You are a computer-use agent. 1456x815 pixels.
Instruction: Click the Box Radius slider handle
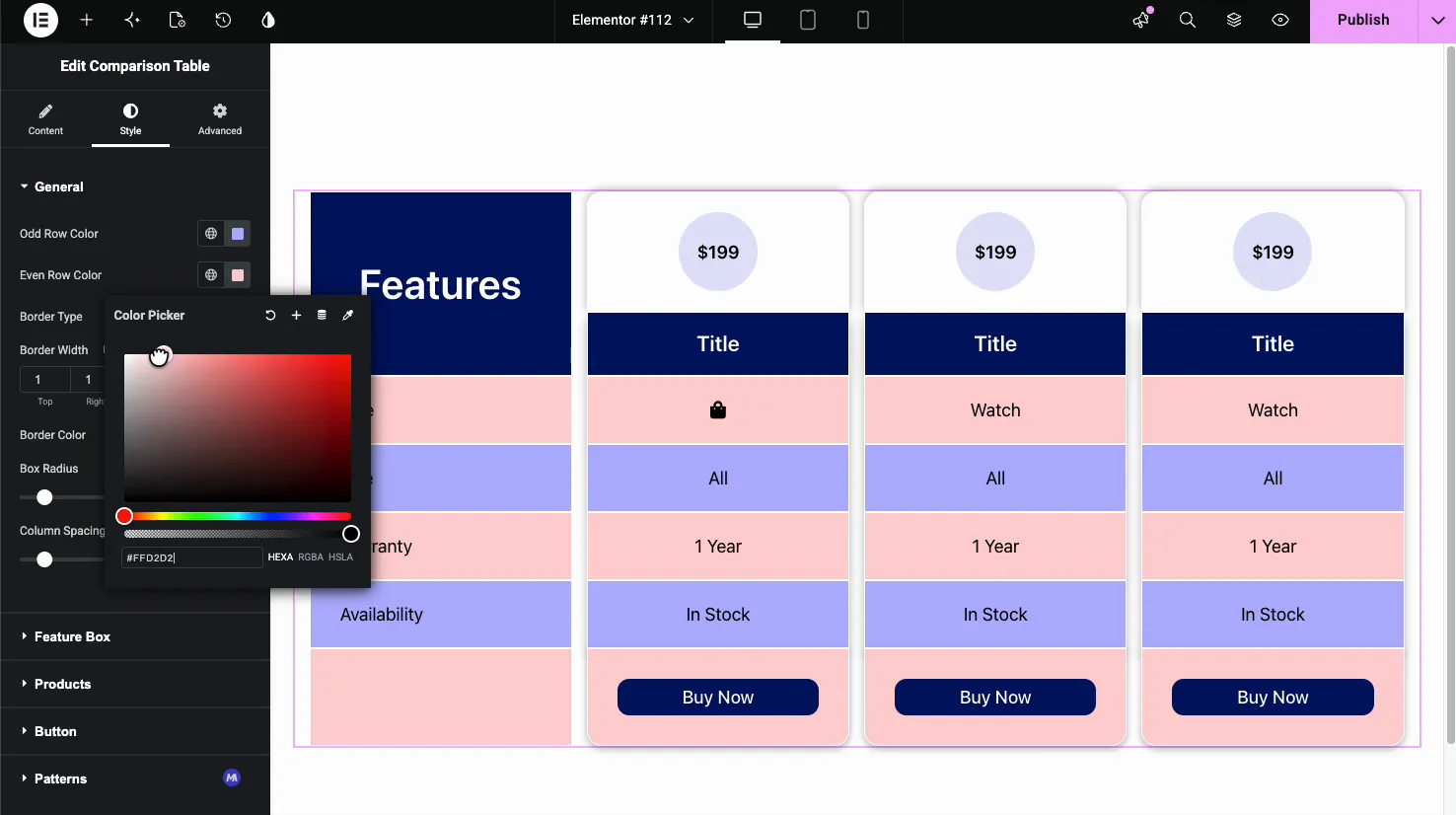coord(44,497)
